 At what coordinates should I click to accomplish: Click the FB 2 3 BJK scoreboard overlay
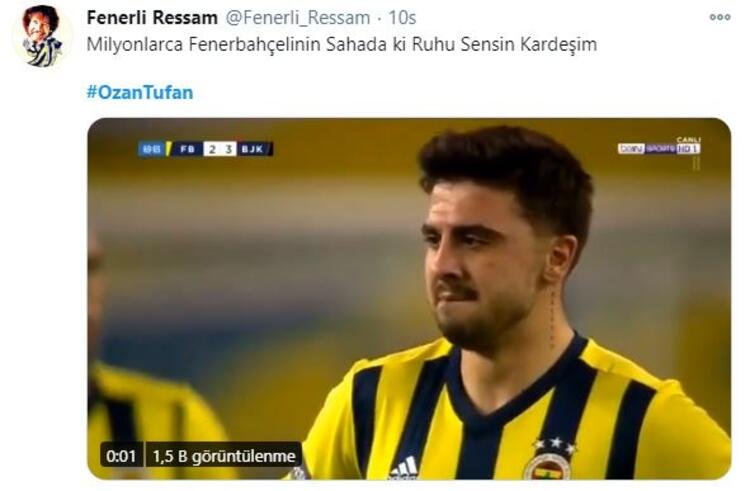206,149
